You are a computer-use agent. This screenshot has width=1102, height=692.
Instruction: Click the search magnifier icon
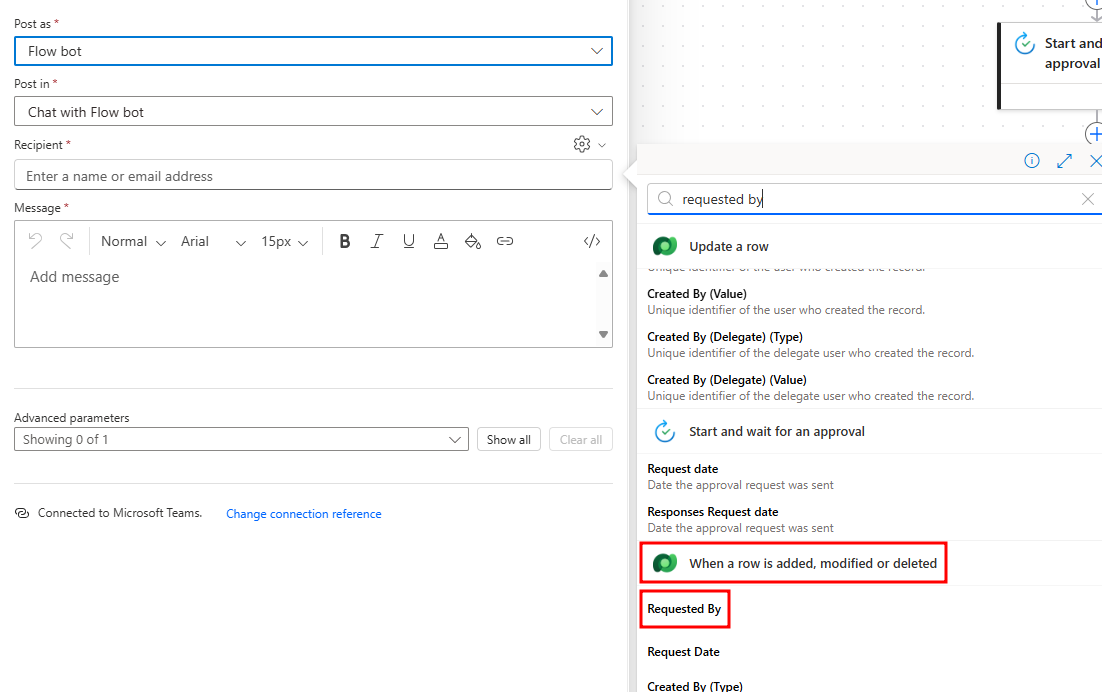pos(665,199)
